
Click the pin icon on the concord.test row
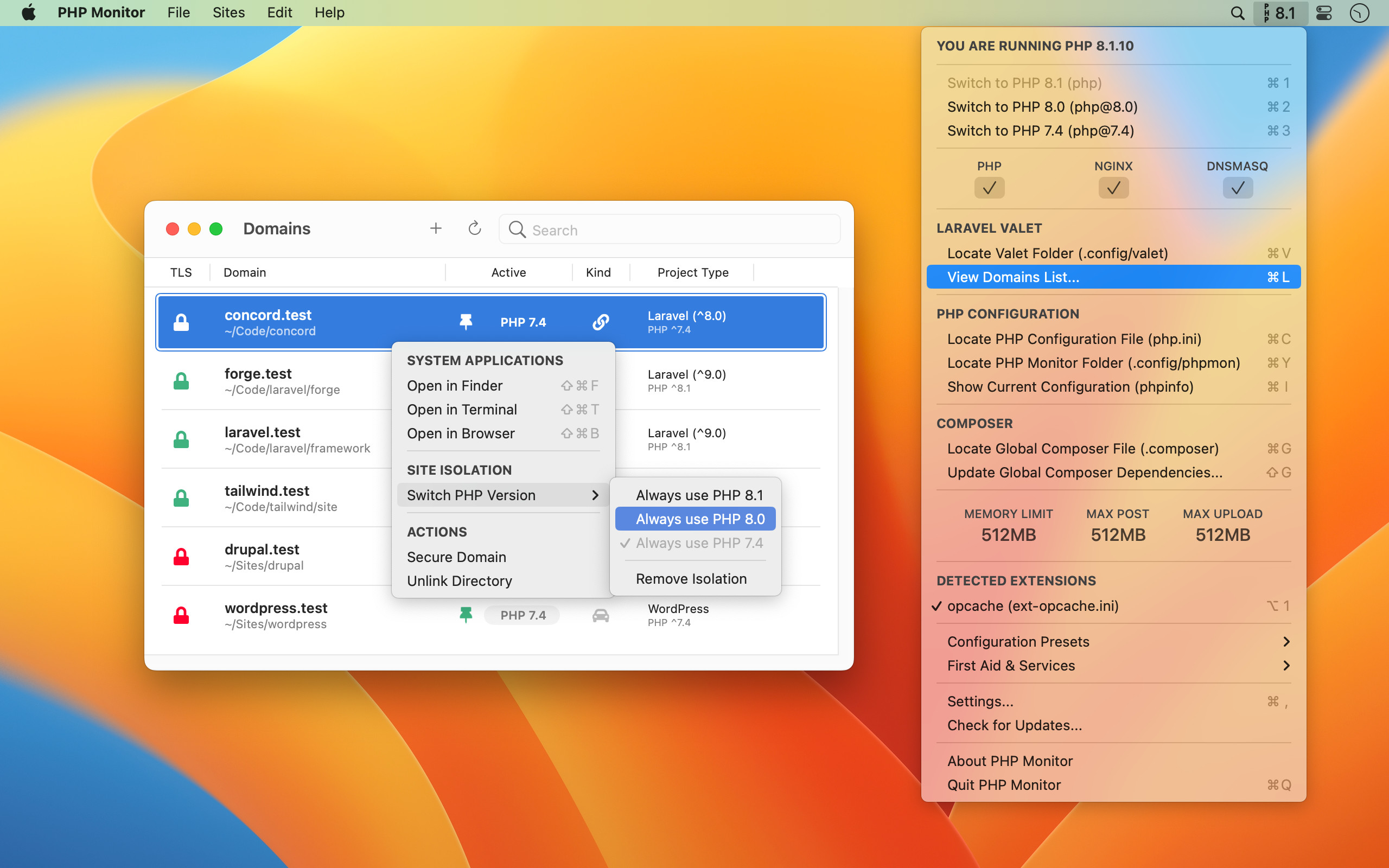point(466,322)
